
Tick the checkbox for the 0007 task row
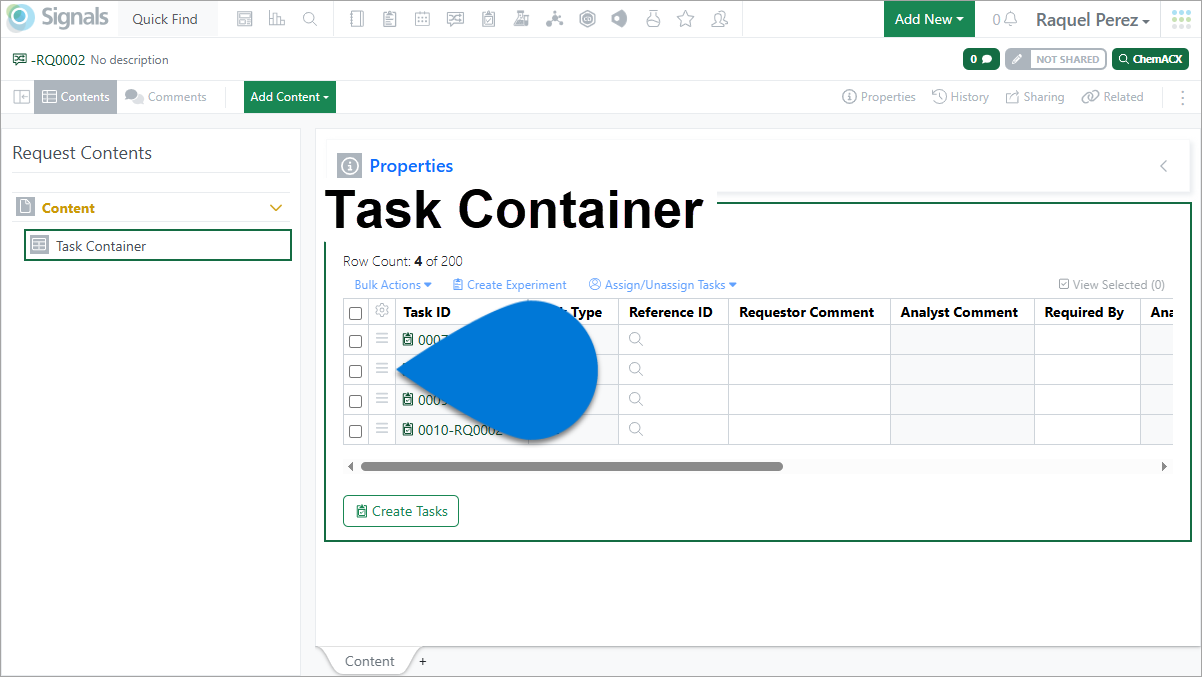click(x=355, y=341)
